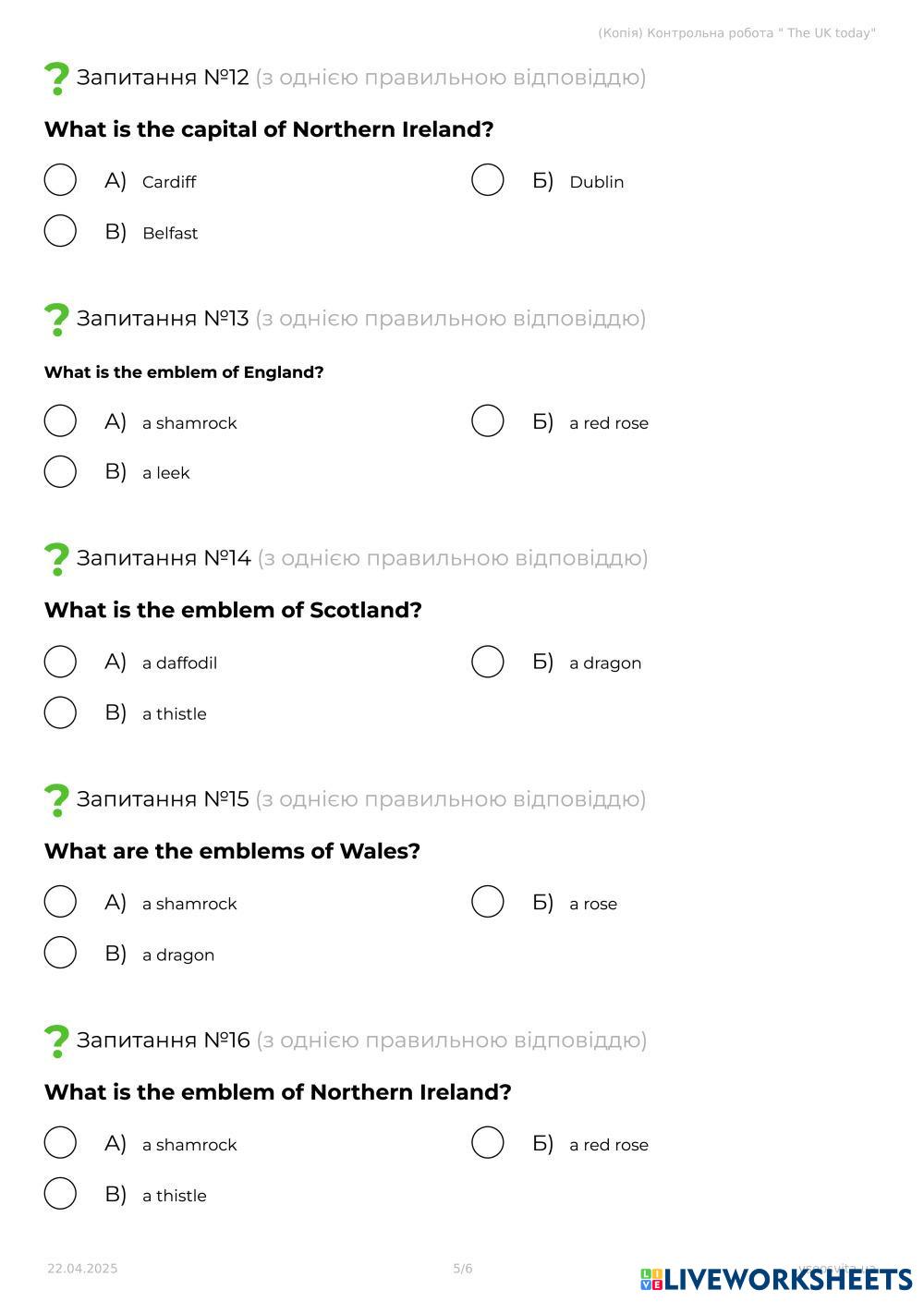
Task: Click the green question mark beside №16
Action: click(56, 1041)
